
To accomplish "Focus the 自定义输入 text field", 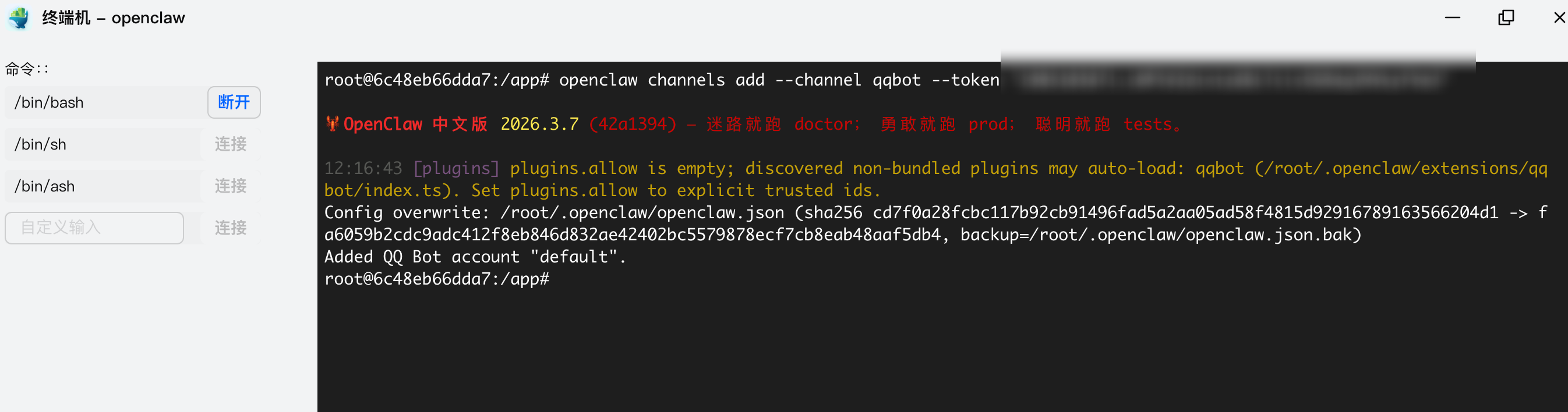I will pos(94,228).
